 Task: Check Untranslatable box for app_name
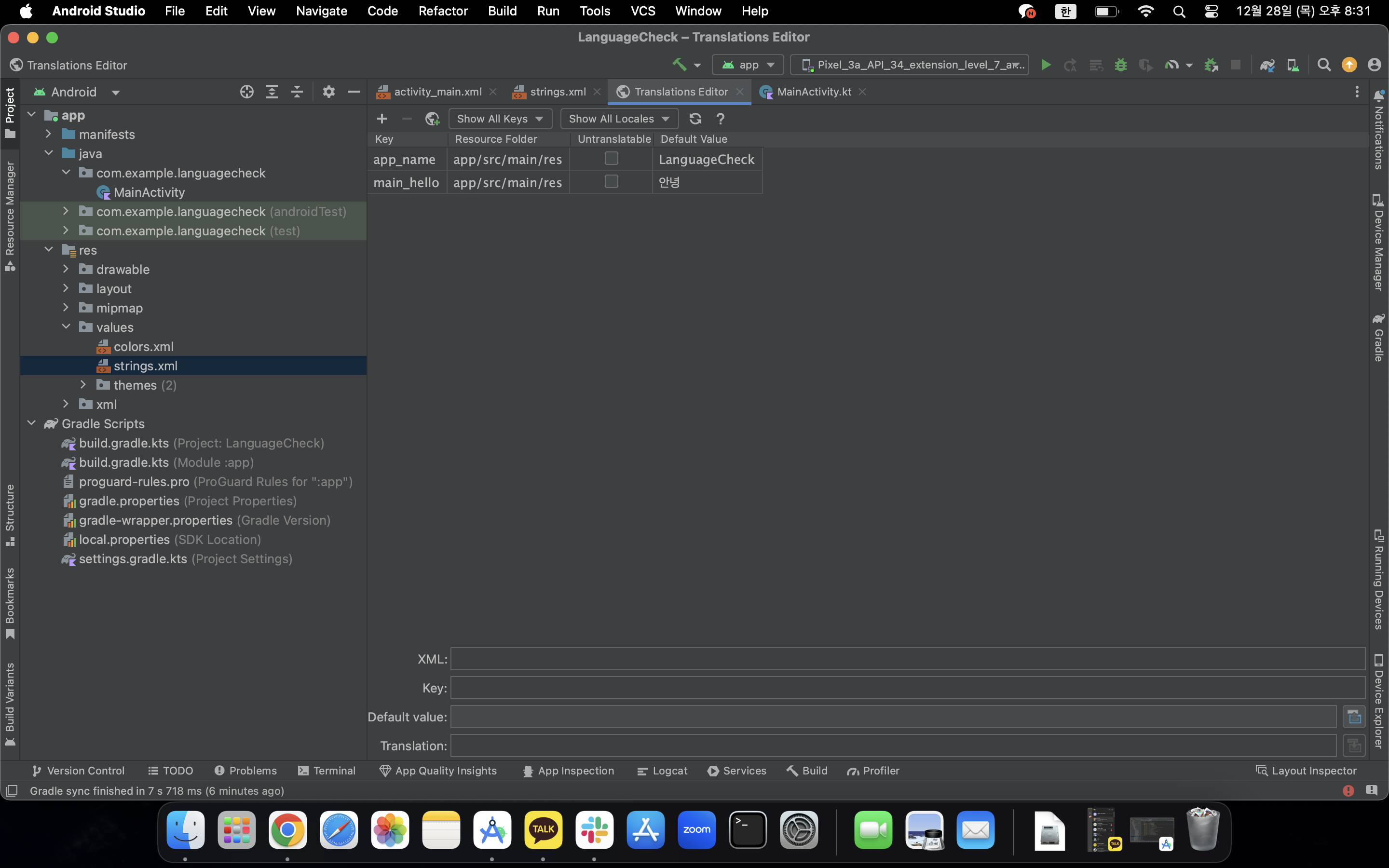pyautogui.click(x=611, y=159)
